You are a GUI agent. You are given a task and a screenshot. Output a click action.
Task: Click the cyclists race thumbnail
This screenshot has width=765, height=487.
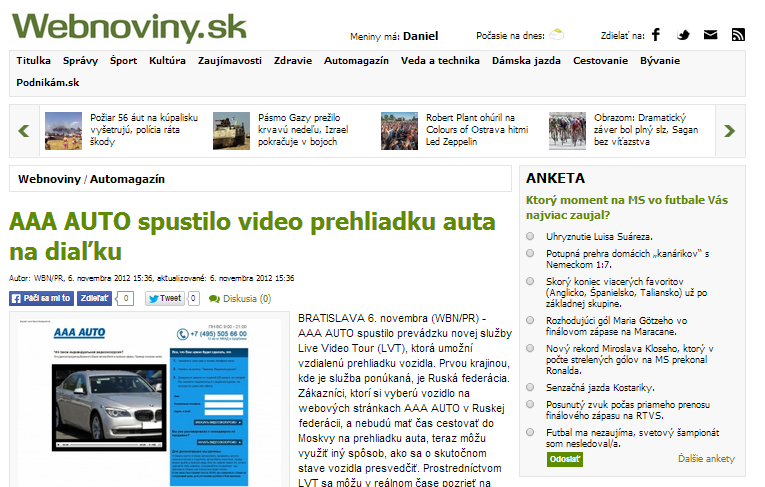567,131
